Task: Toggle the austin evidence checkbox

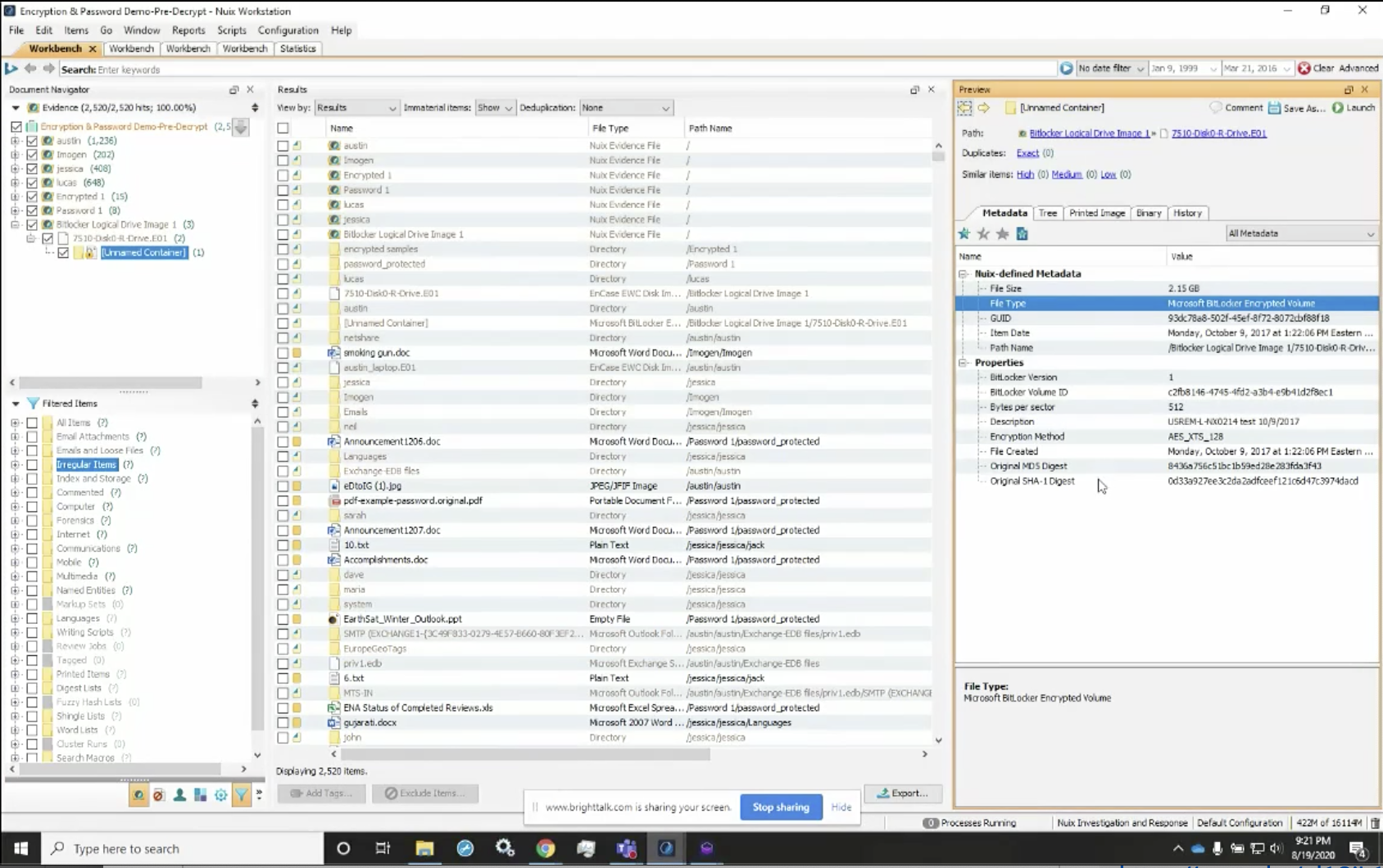Action: [32, 141]
